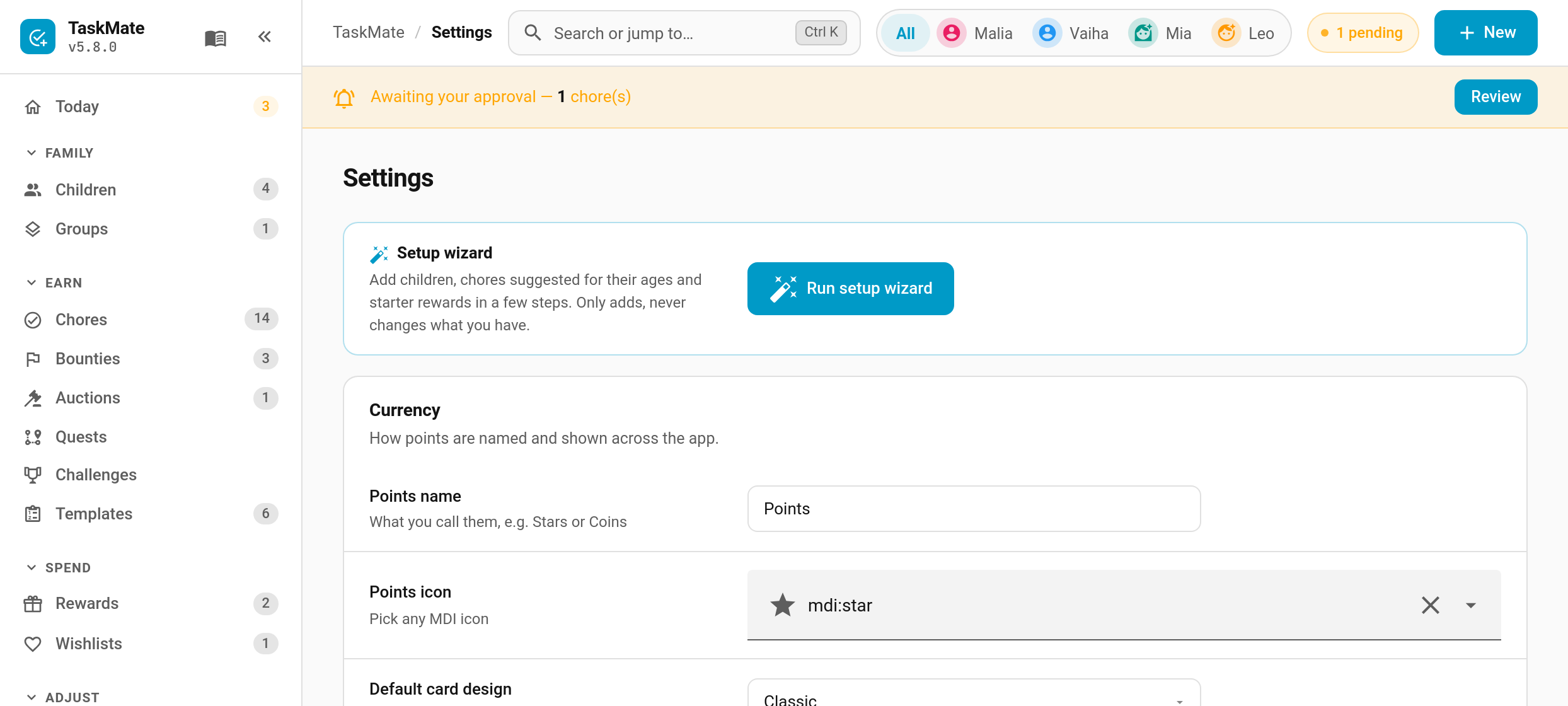Go to Groups page
The image size is (1568, 706).
151,229
